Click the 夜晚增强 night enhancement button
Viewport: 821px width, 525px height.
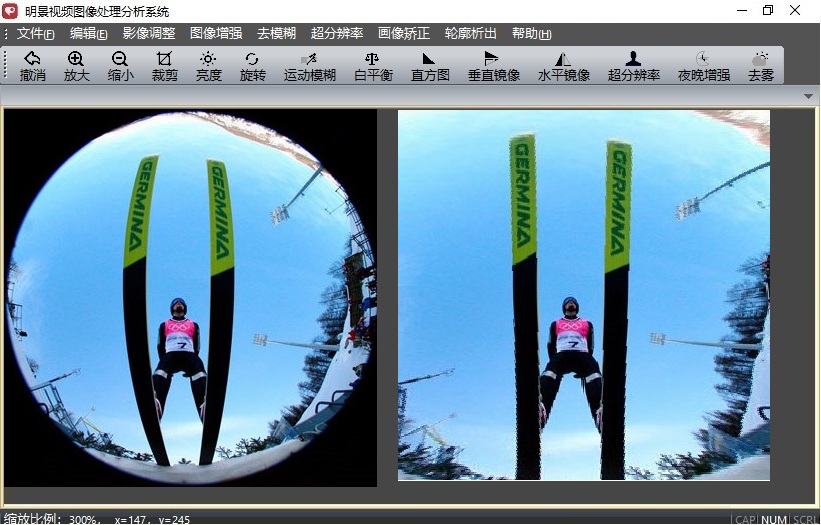coord(703,66)
